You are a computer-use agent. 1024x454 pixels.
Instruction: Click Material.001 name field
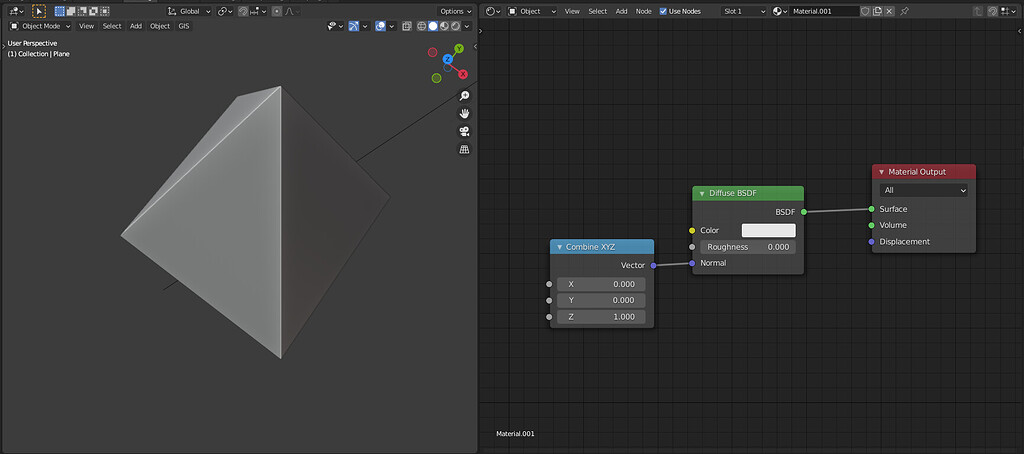pyautogui.click(x=824, y=11)
